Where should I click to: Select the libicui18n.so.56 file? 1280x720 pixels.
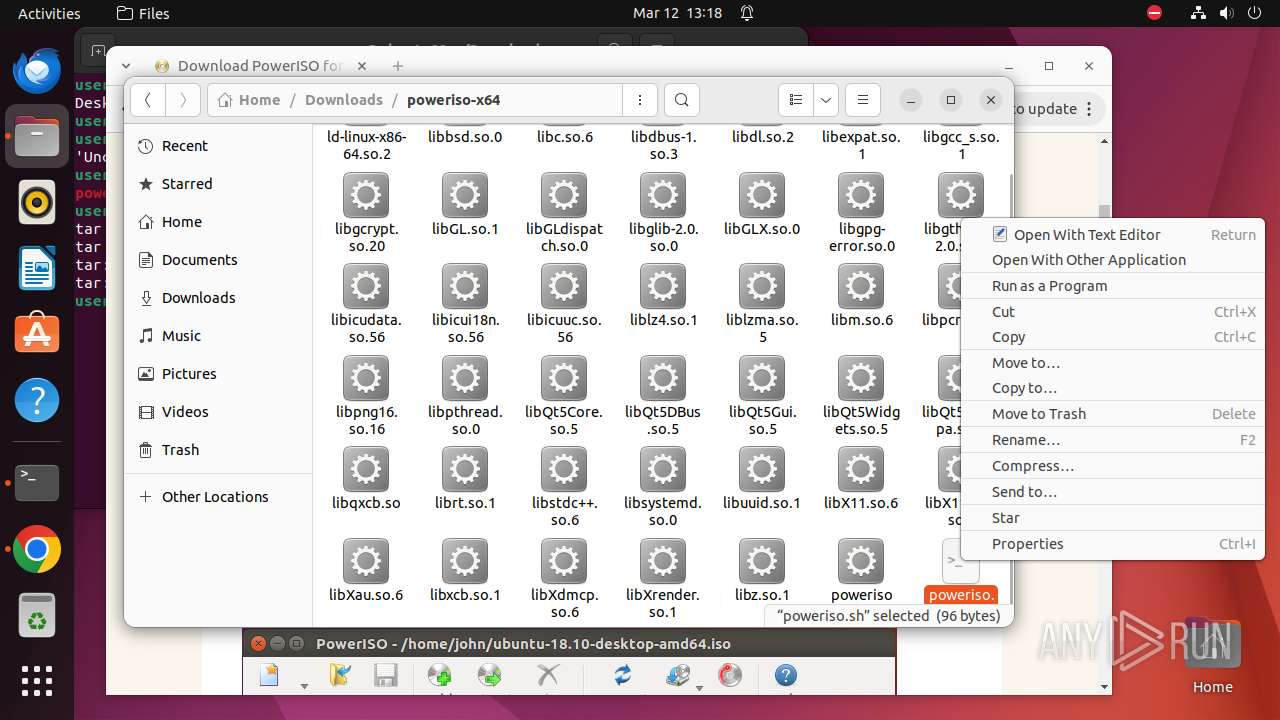point(465,304)
